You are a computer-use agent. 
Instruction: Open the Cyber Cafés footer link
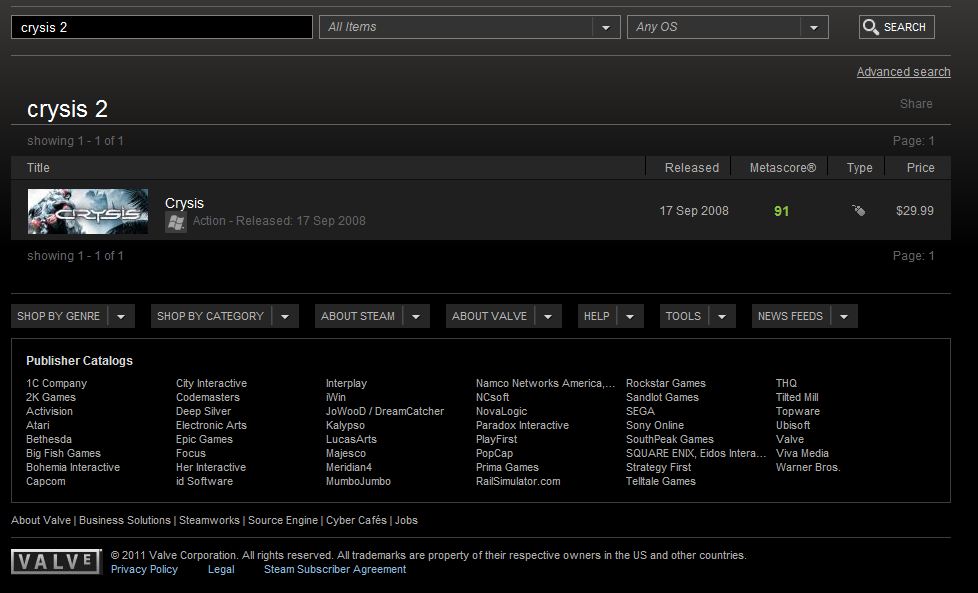click(x=357, y=520)
